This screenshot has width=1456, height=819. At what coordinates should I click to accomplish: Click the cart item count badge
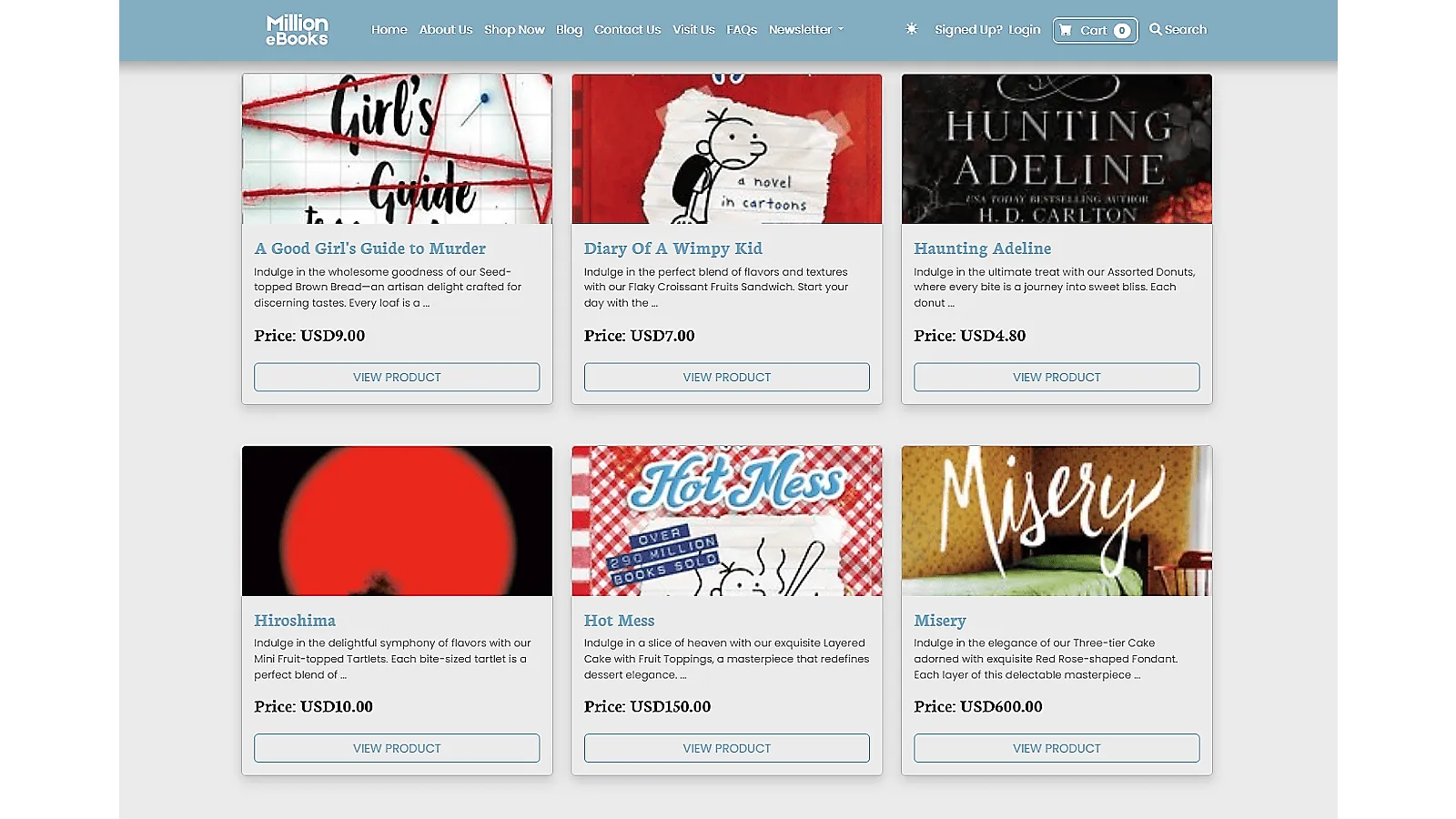tap(1122, 30)
